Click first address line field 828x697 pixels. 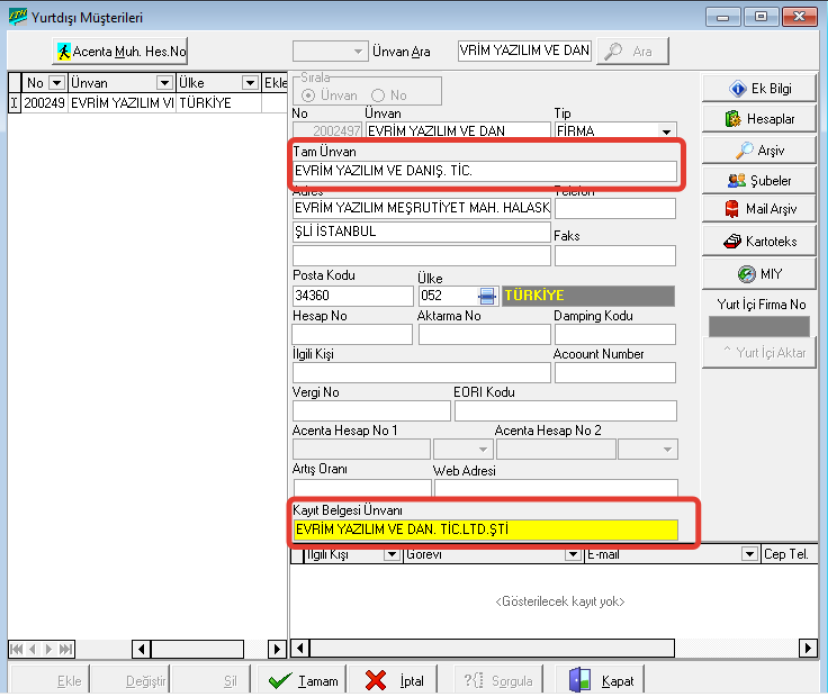(x=421, y=208)
